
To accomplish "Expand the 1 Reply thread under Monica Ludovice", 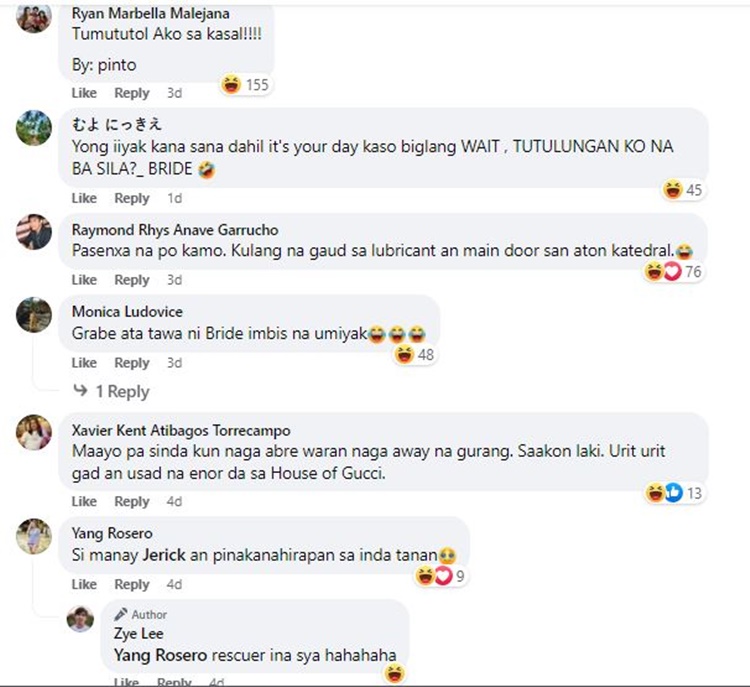I will click(111, 391).
